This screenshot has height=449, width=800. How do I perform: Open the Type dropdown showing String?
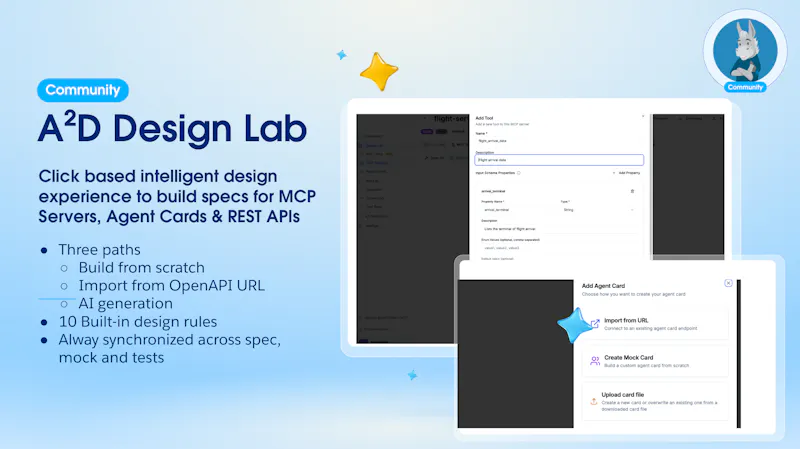pyautogui.click(x=598, y=210)
